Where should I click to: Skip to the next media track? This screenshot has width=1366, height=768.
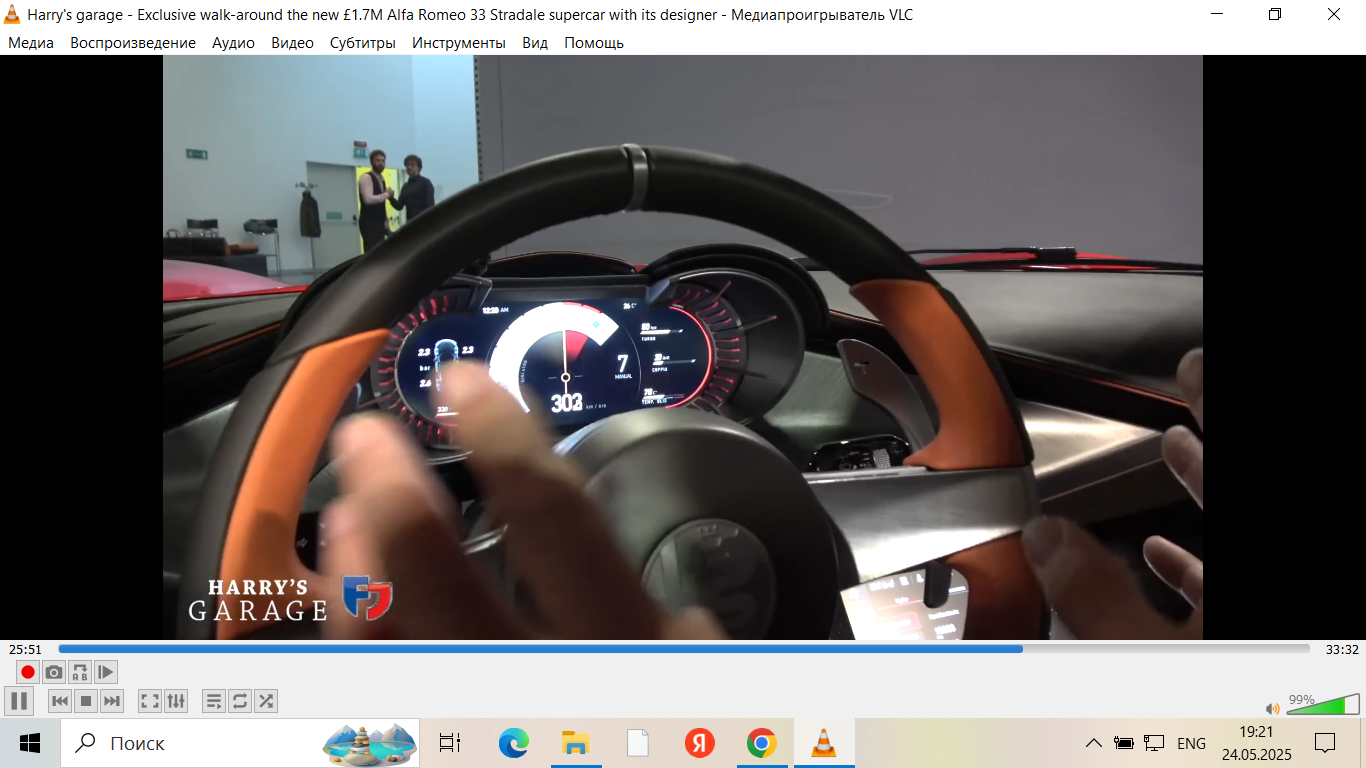(112, 701)
